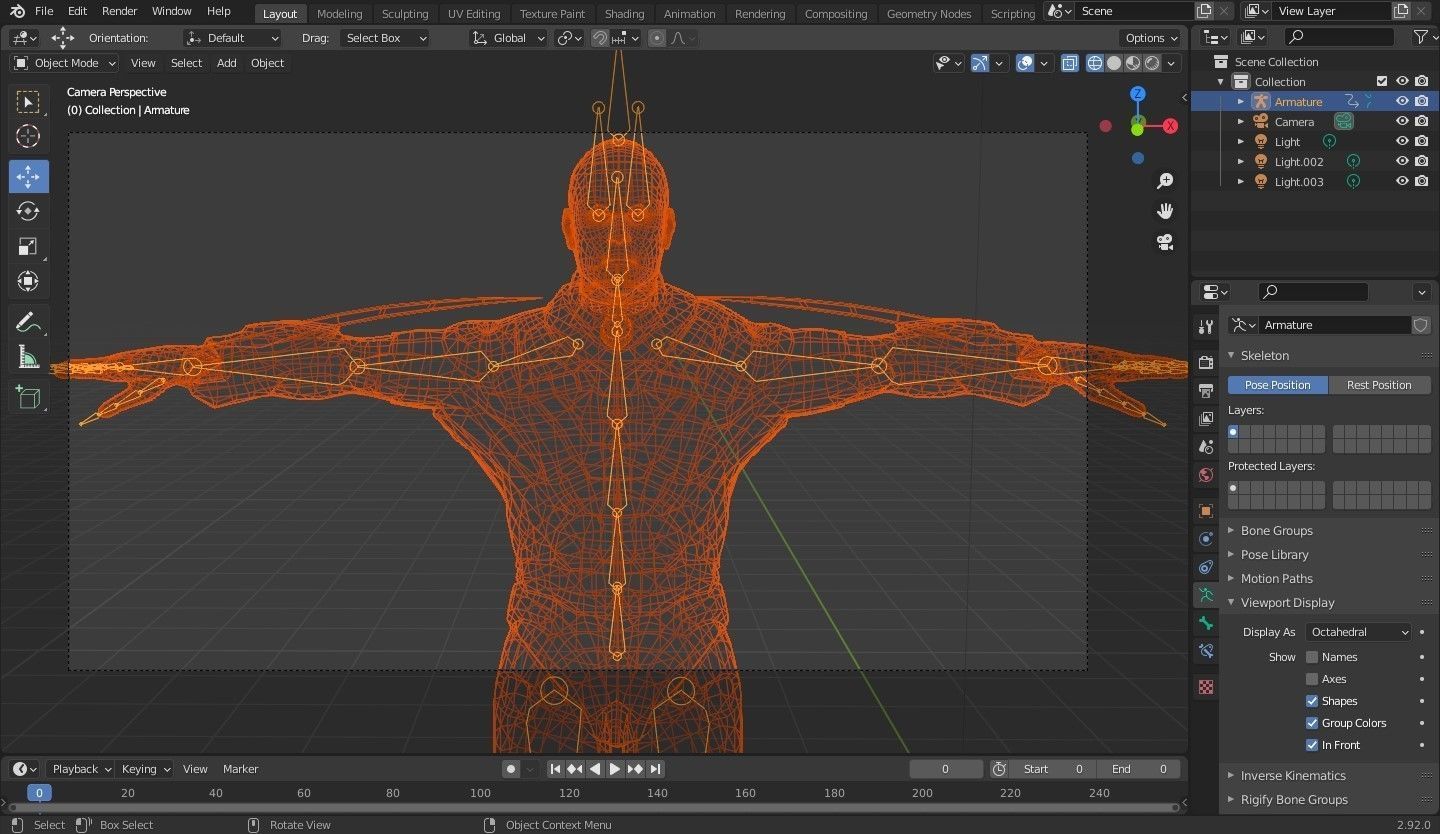Enable the Names checkbox

1312,657
